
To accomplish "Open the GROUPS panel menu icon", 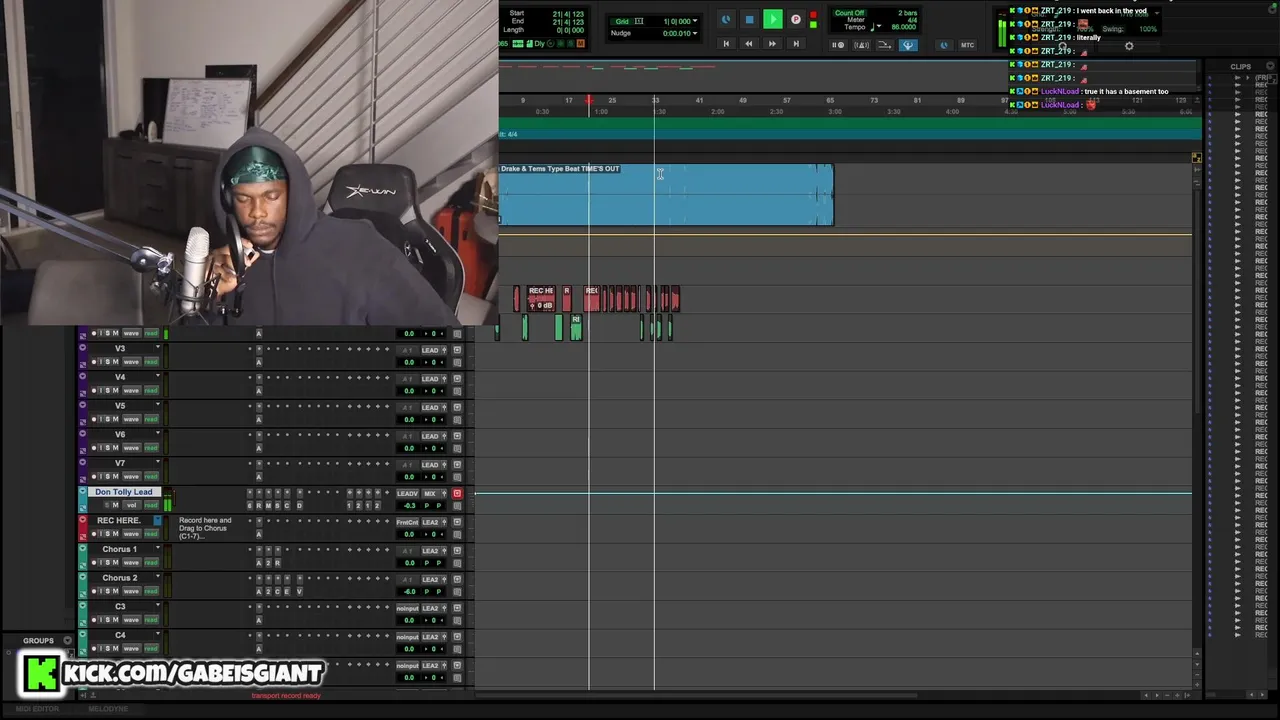I will pyautogui.click(x=67, y=641).
